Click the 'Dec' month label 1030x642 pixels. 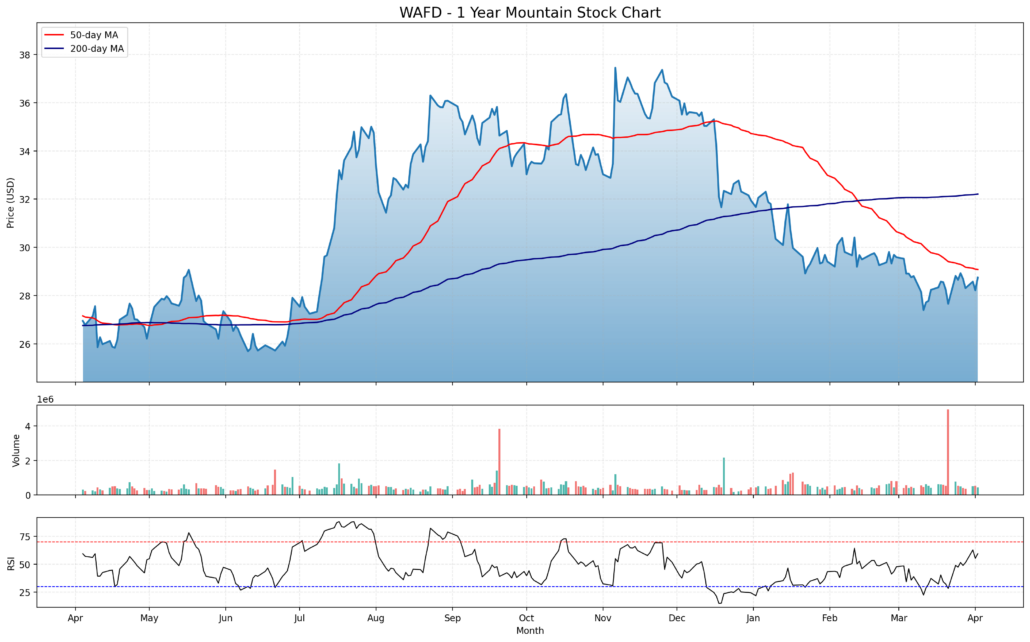[x=677, y=618]
